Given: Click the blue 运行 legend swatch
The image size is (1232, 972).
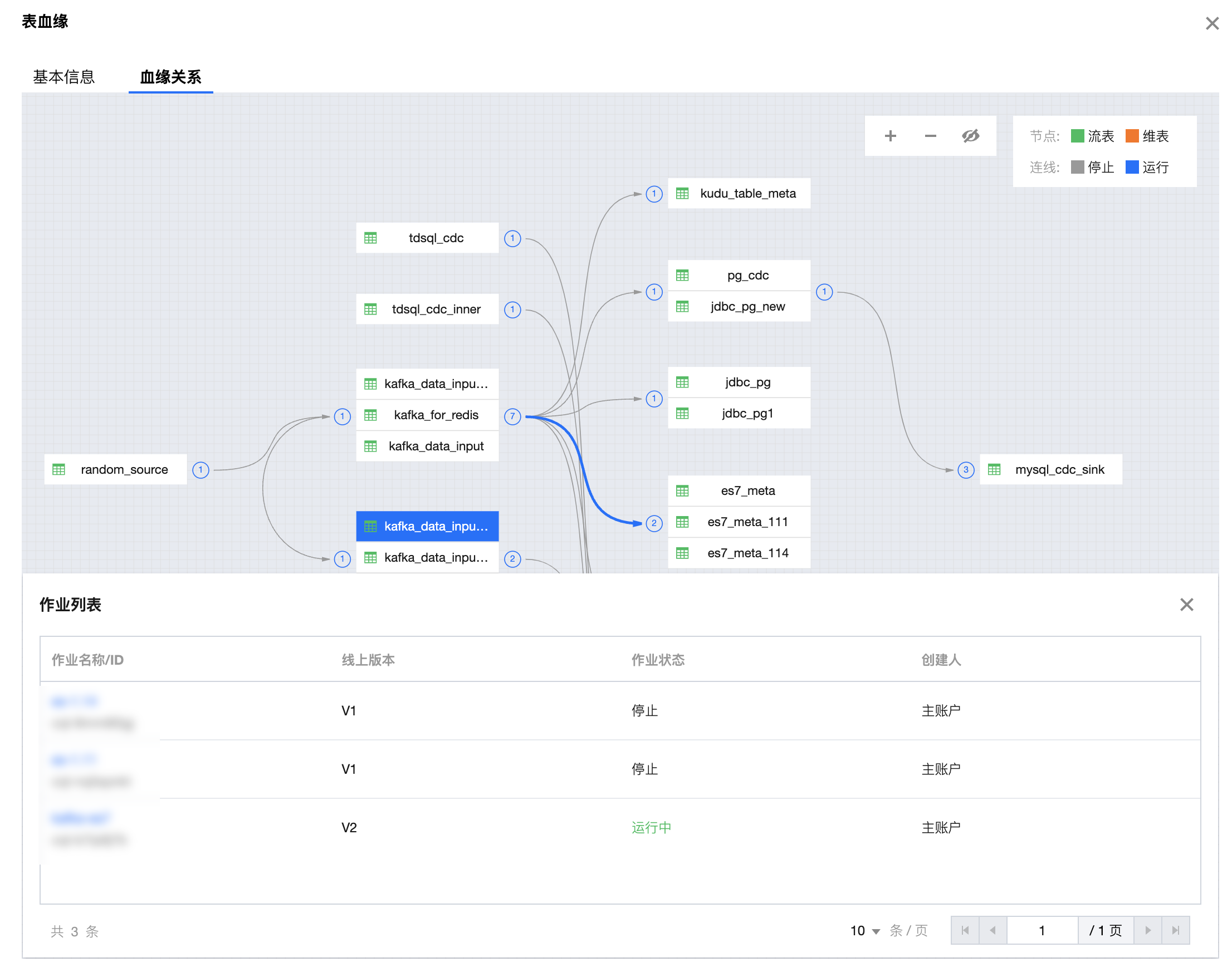Looking at the screenshot, I should [x=1132, y=167].
